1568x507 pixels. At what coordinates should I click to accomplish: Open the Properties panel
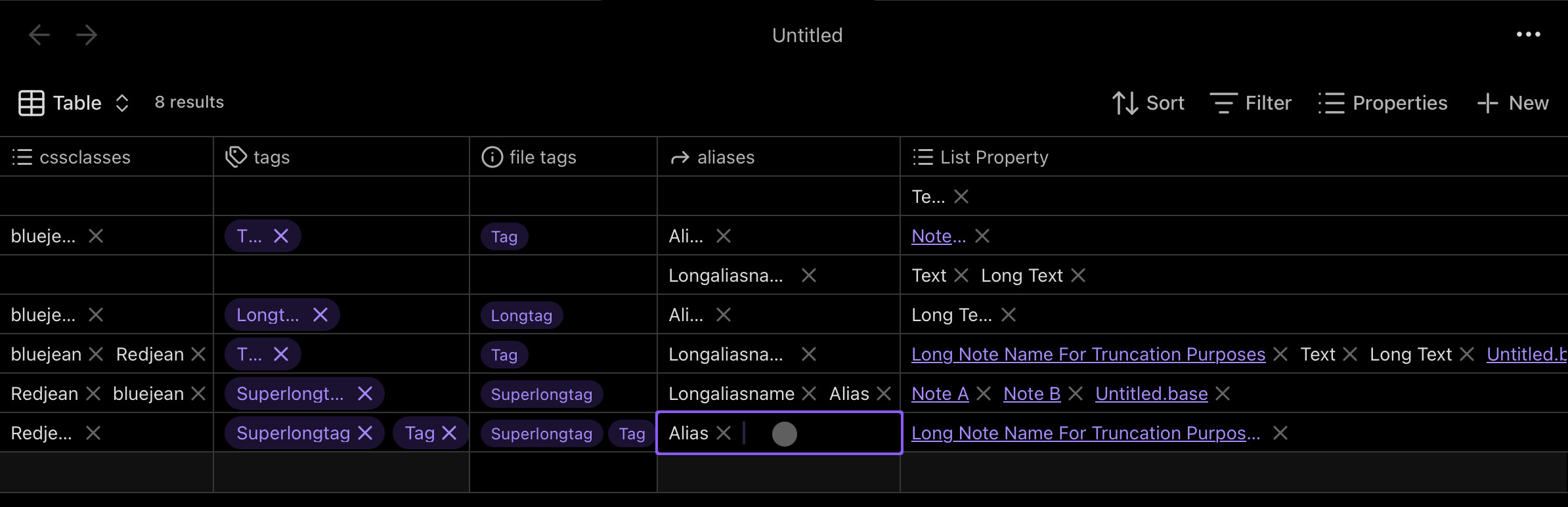pyautogui.click(x=1383, y=103)
